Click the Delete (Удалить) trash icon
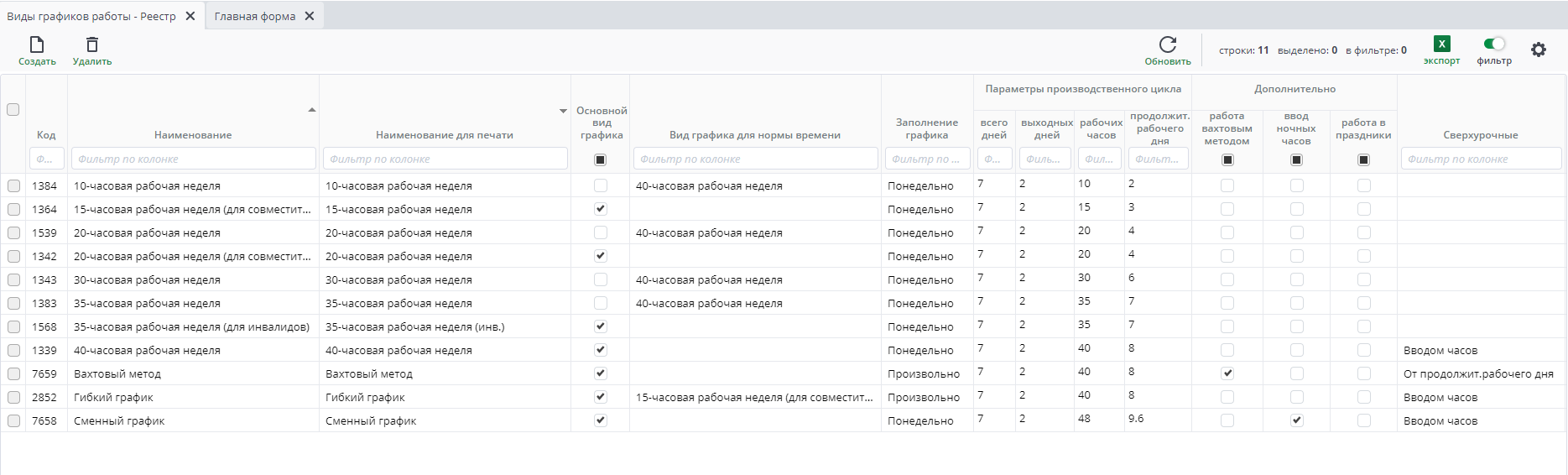Viewport: 1568px width, 475px height. coord(92,45)
